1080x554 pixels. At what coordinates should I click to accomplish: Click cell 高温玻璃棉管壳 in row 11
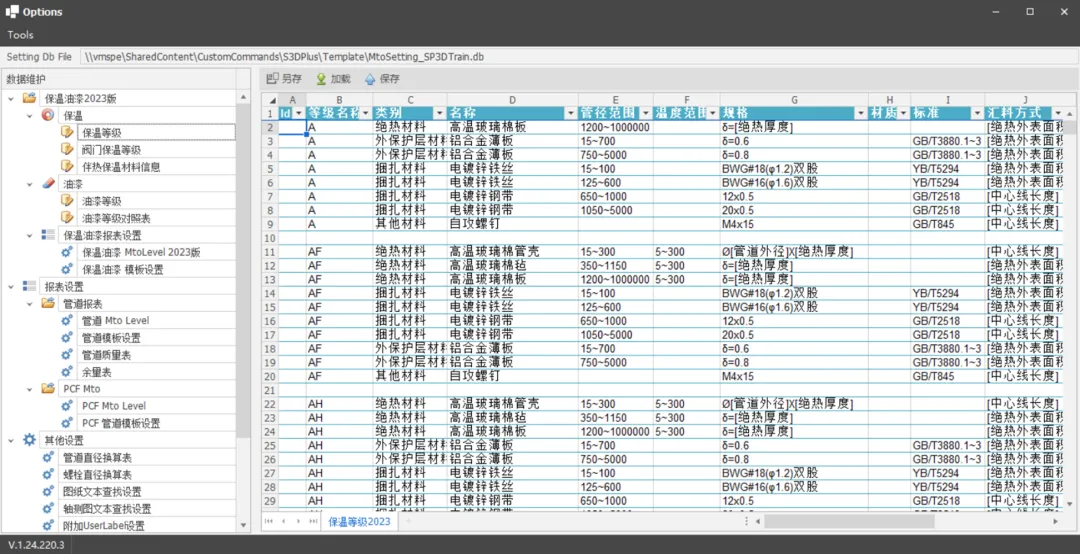point(512,252)
